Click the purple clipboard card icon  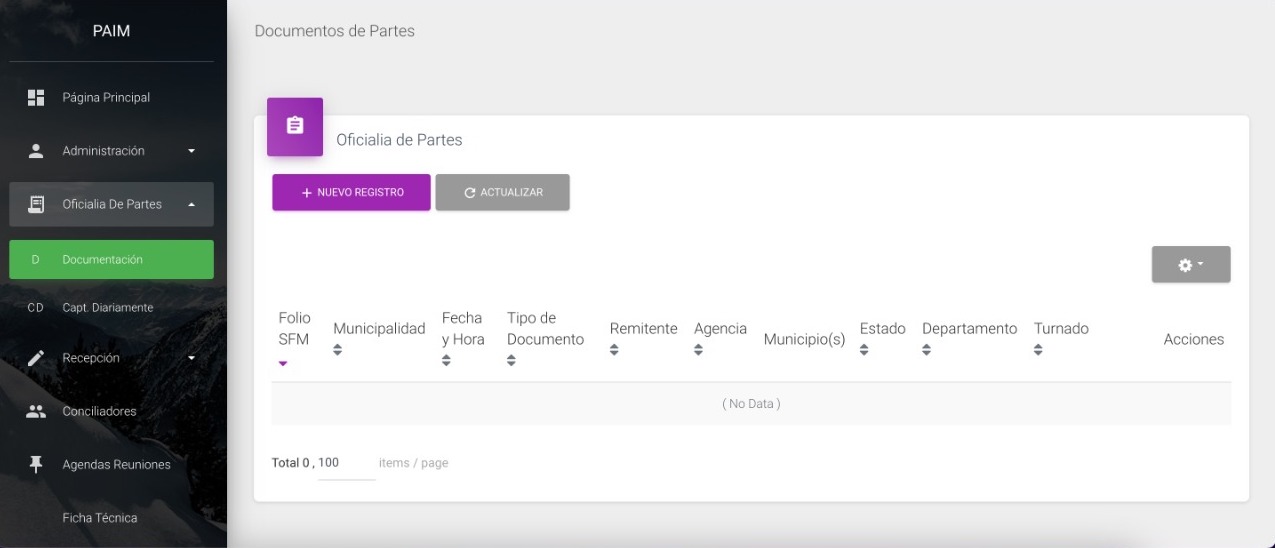[295, 126]
